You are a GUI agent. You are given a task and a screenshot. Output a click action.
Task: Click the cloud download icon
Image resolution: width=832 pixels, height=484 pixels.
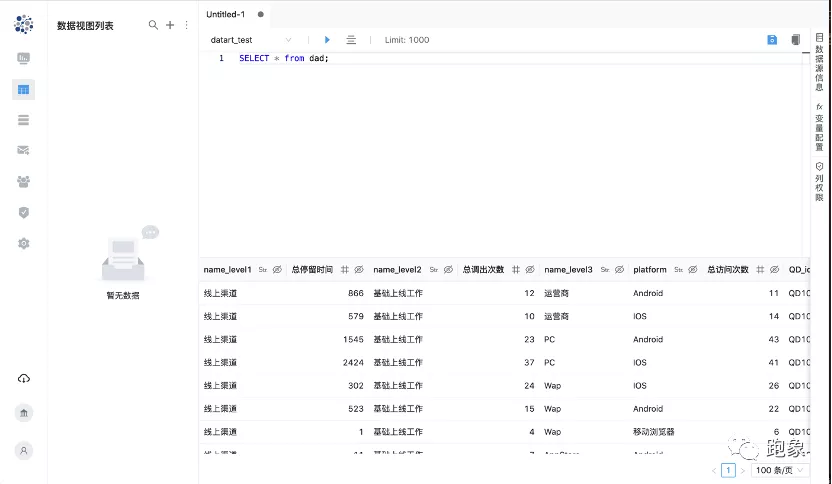[x=23, y=378]
